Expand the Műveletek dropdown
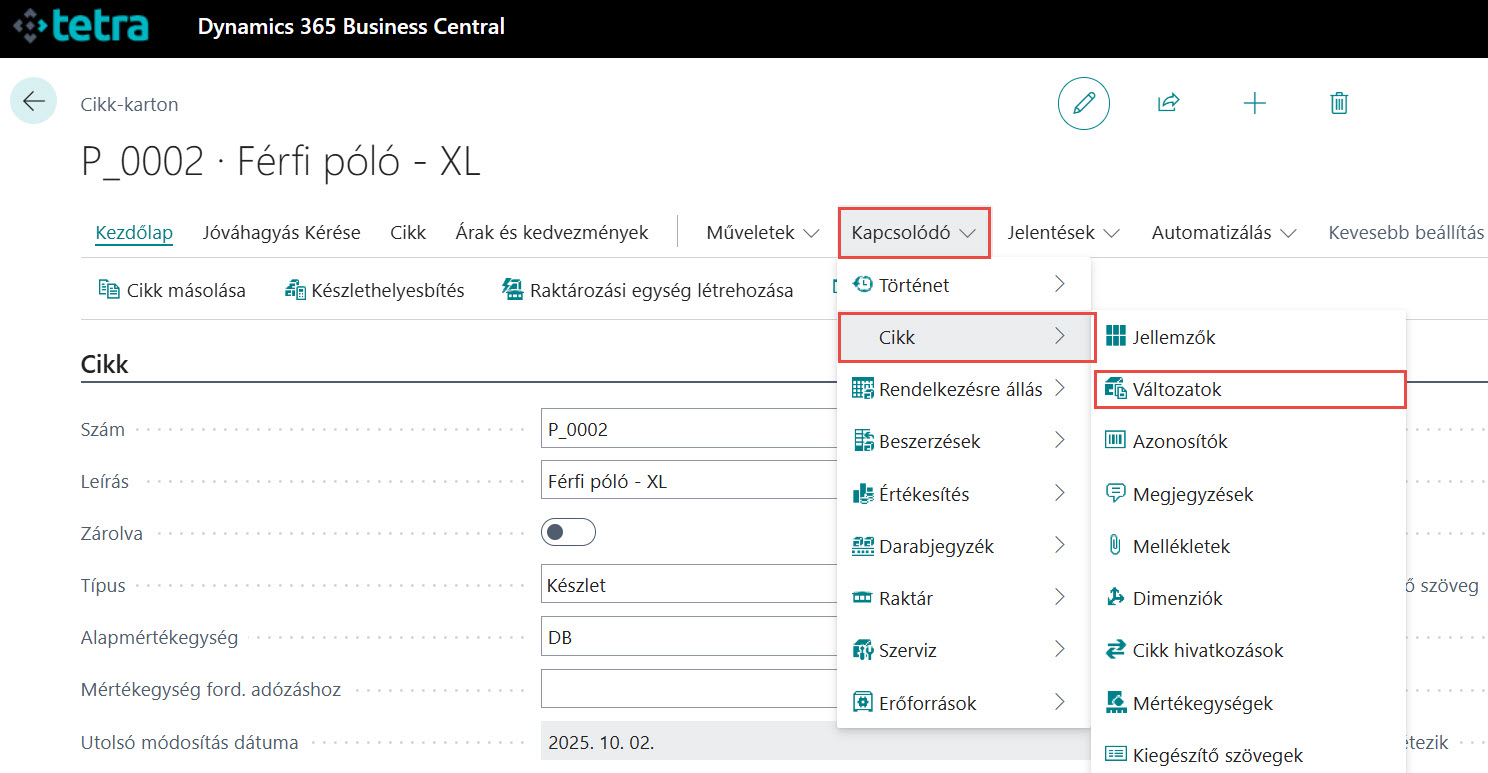The width and height of the screenshot is (1488, 773). tap(762, 233)
